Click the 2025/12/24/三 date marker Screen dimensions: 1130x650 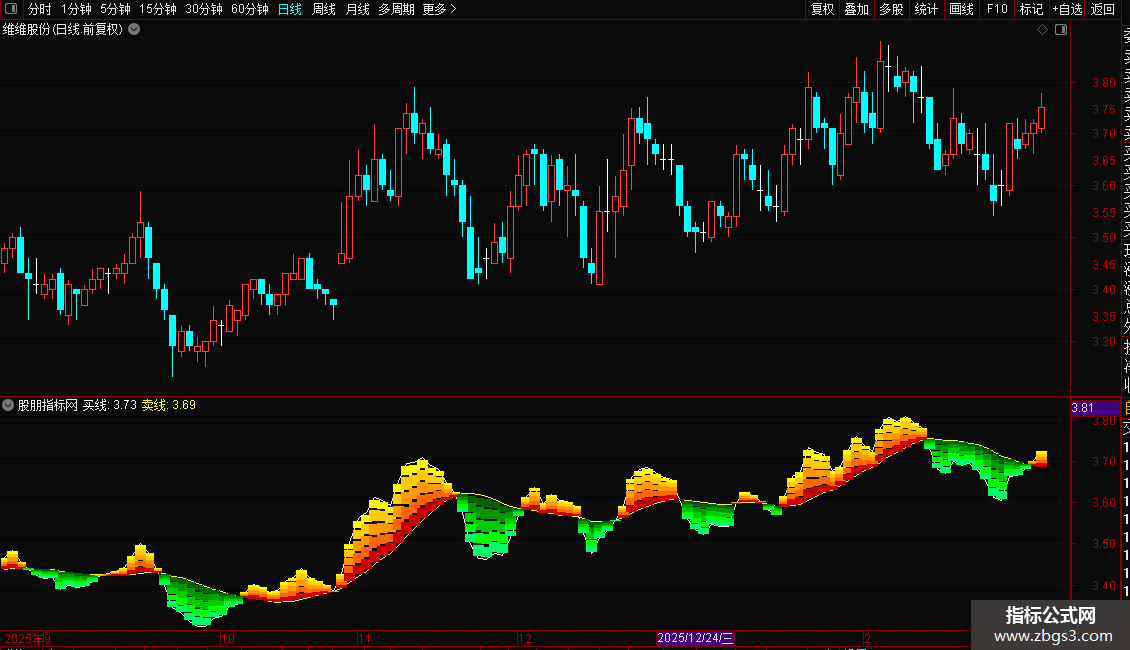coord(695,638)
